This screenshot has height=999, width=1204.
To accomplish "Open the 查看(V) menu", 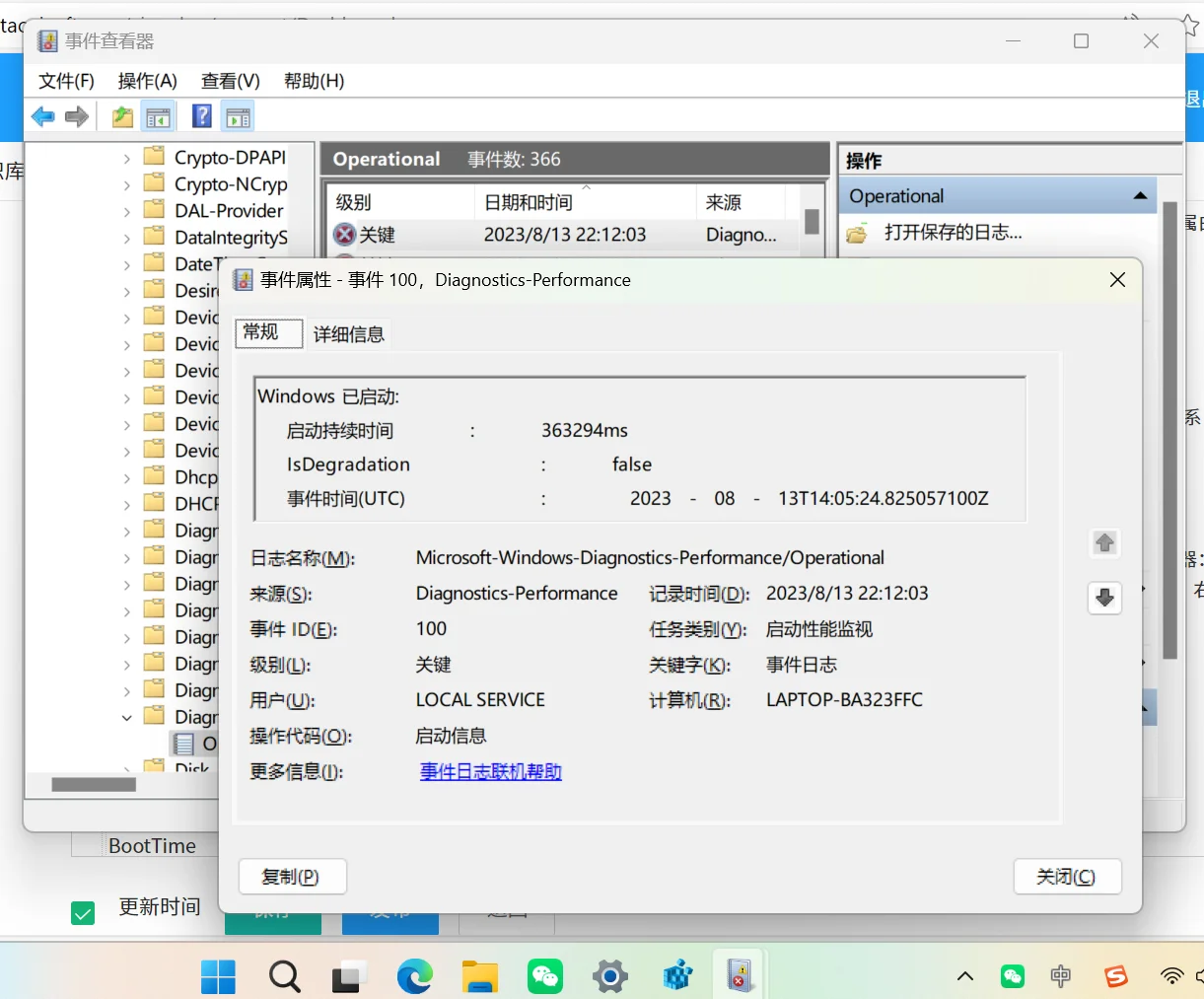I will [x=231, y=81].
